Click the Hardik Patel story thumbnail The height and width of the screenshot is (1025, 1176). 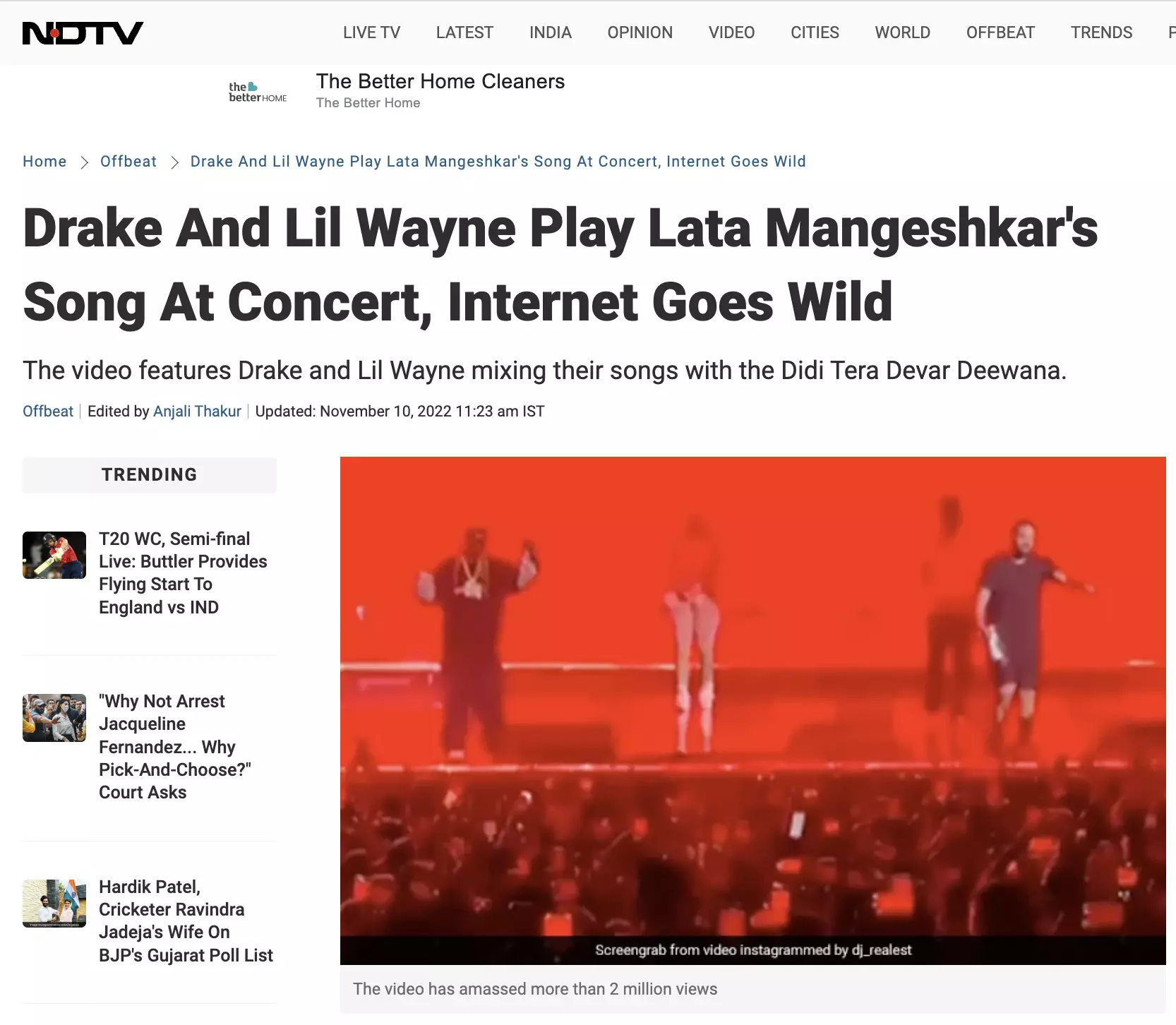pos(54,904)
